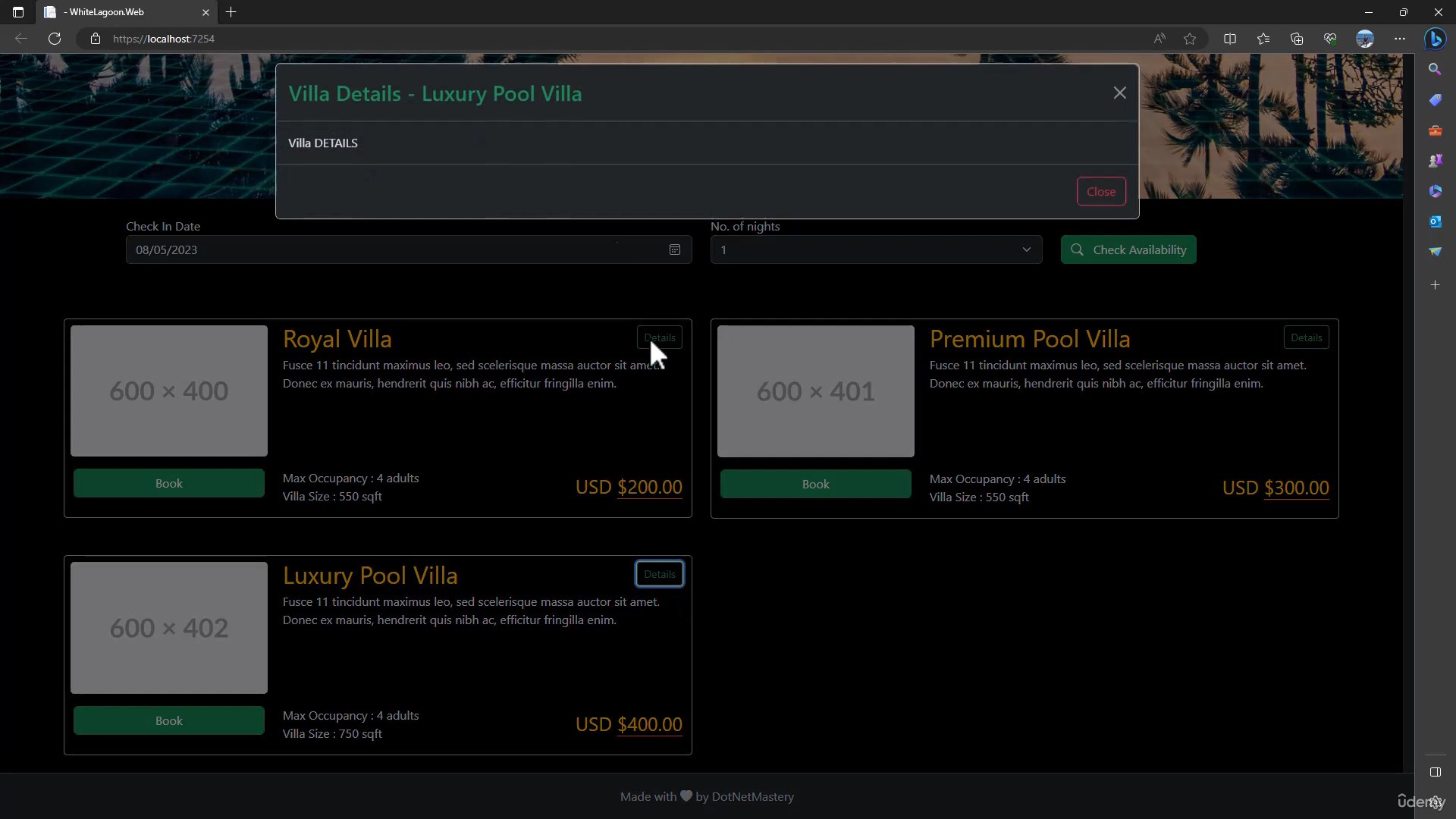
Task: Click the Check Availability button
Action: pos(1128,249)
